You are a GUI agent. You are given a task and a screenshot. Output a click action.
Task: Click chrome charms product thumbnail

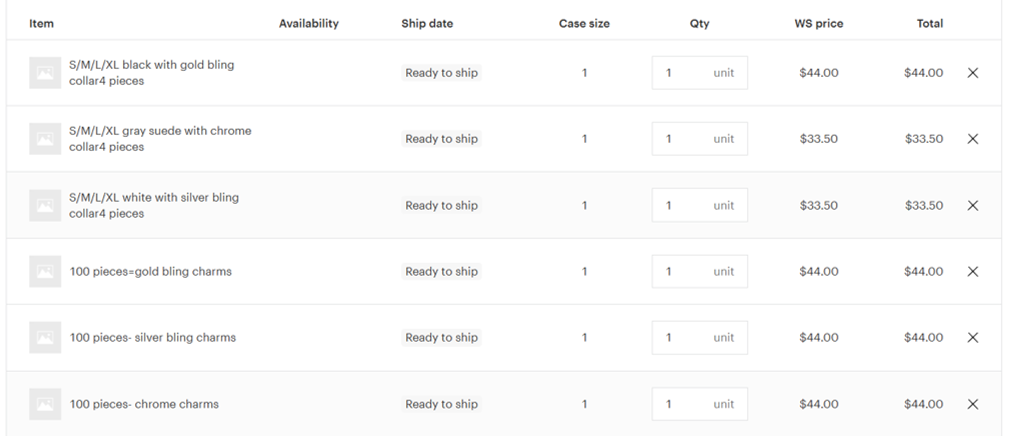pos(45,405)
